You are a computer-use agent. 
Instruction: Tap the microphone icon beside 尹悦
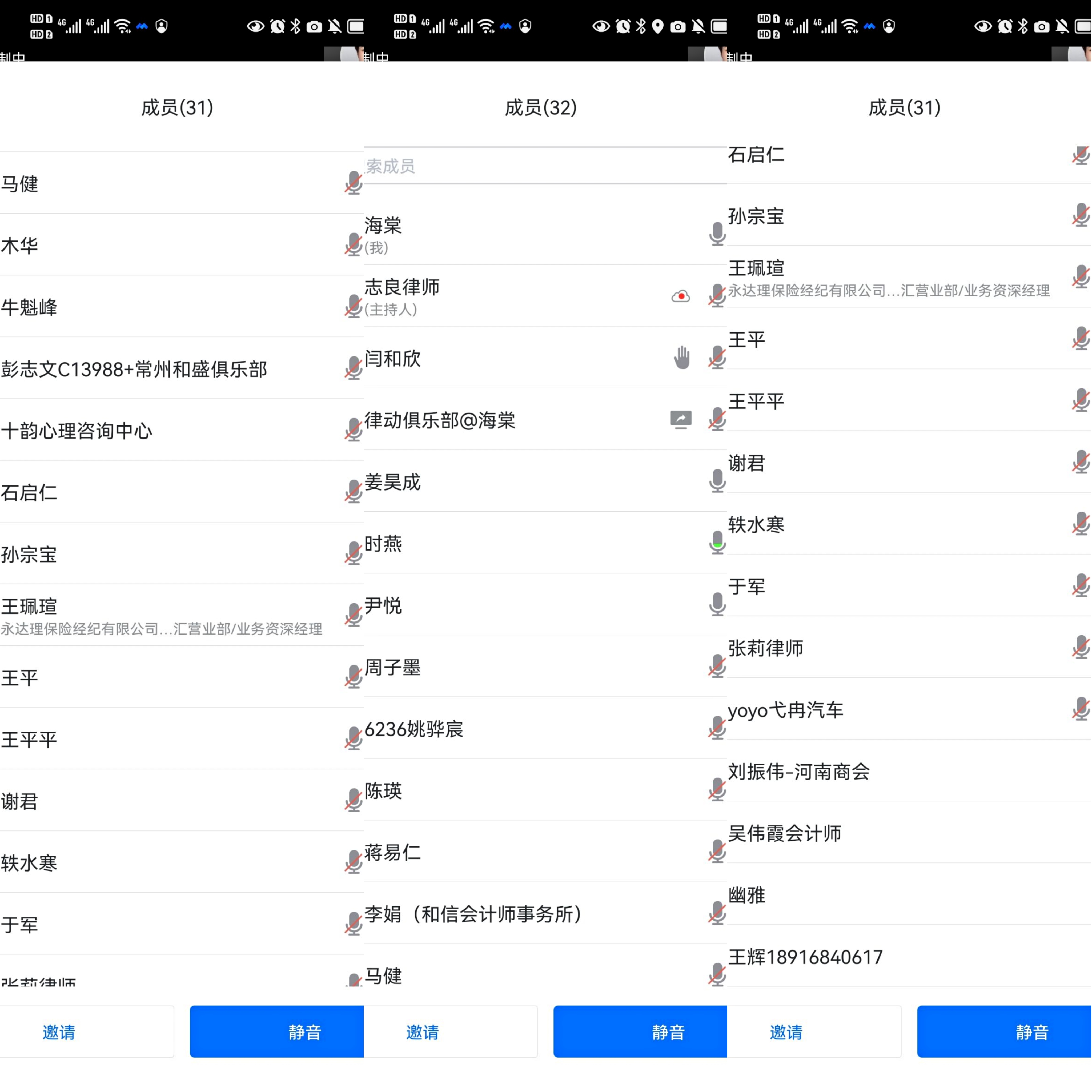tap(717, 604)
